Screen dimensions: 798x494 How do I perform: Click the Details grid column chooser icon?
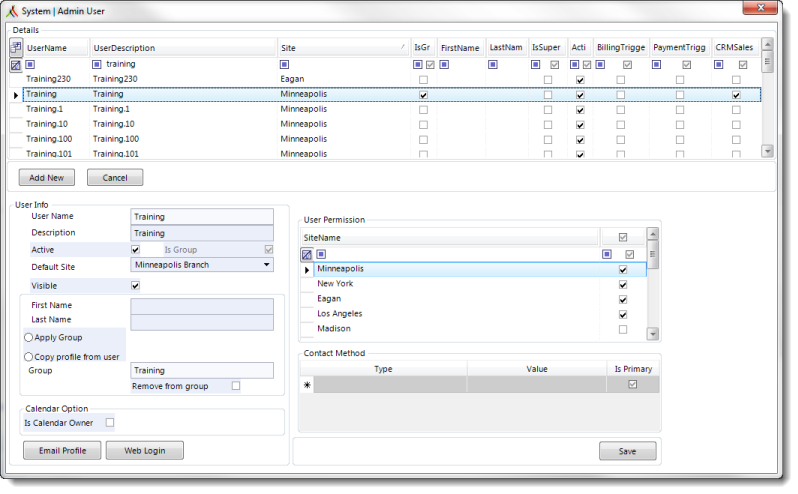(15, 47)
